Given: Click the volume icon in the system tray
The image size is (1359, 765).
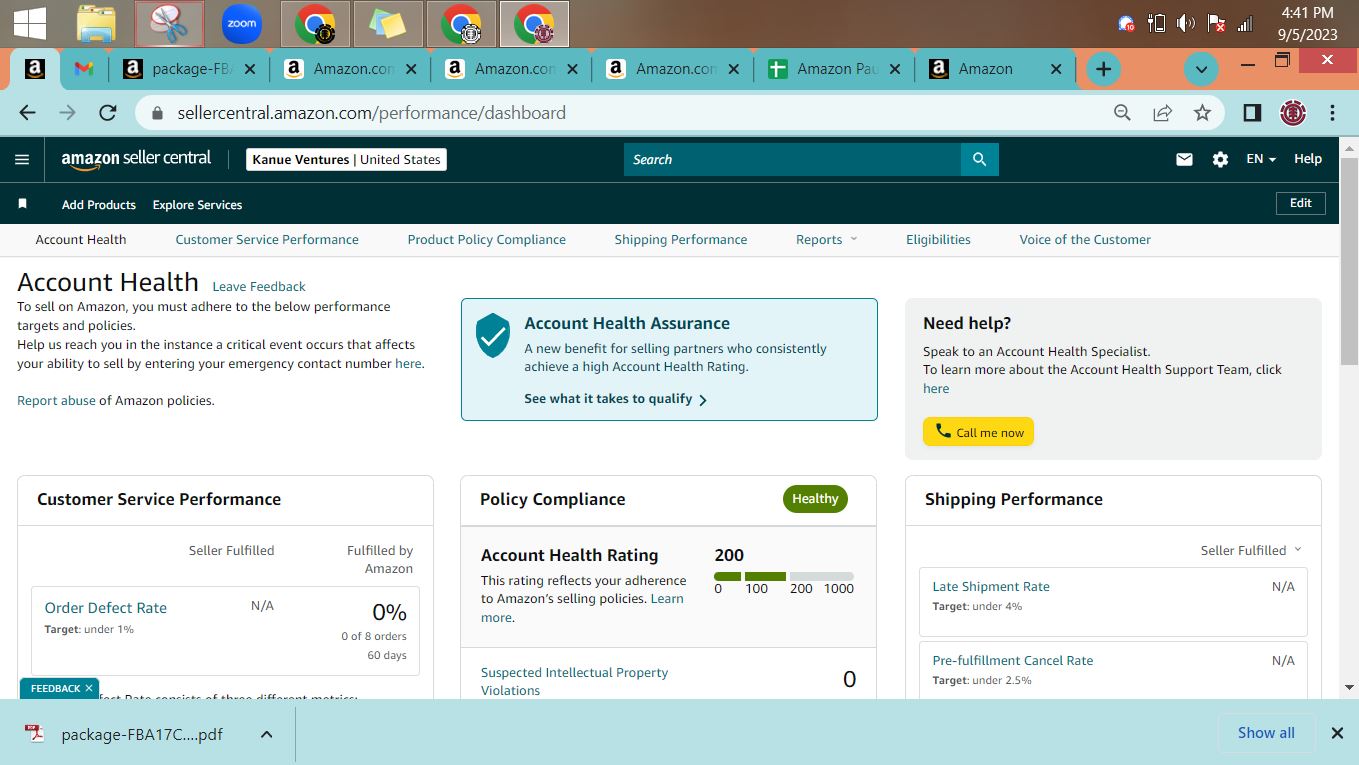Looking at the screenshot, I should [1186, 24].
